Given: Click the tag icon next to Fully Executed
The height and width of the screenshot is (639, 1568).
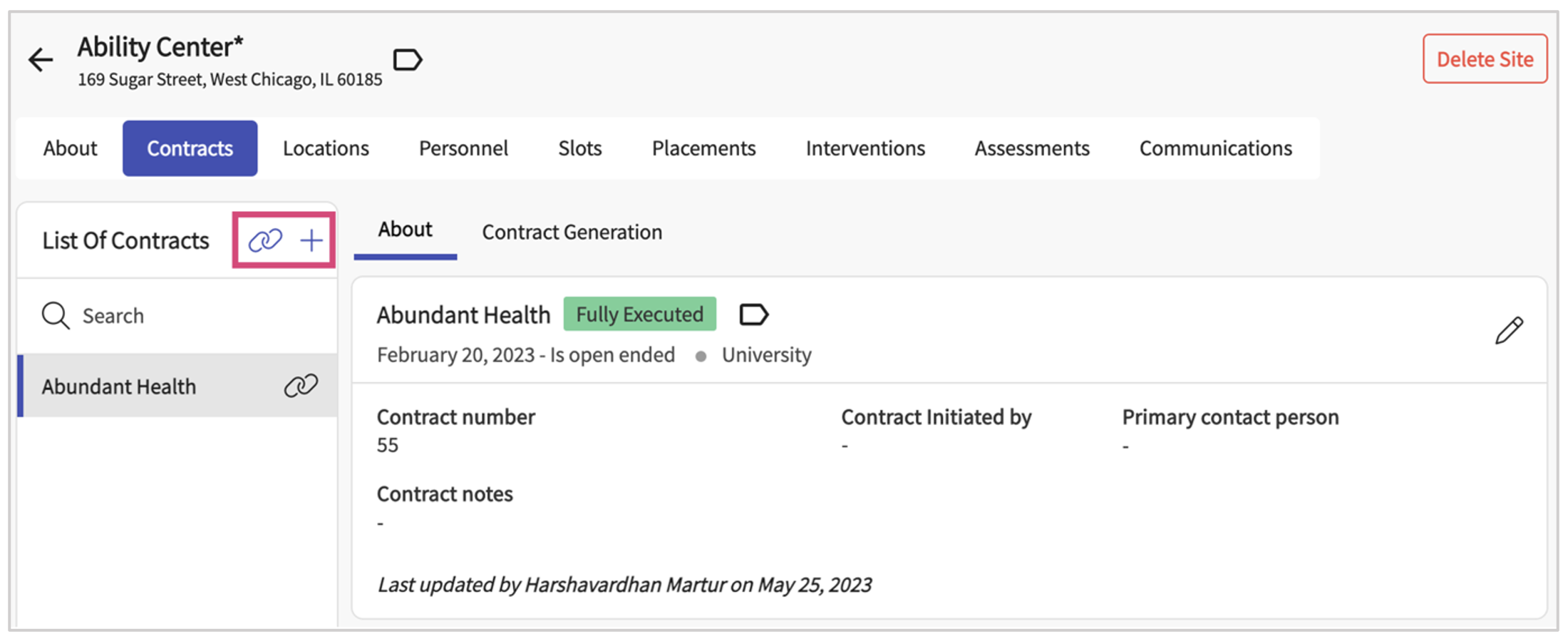Looking at the screenshot, I should click(753, 315).
